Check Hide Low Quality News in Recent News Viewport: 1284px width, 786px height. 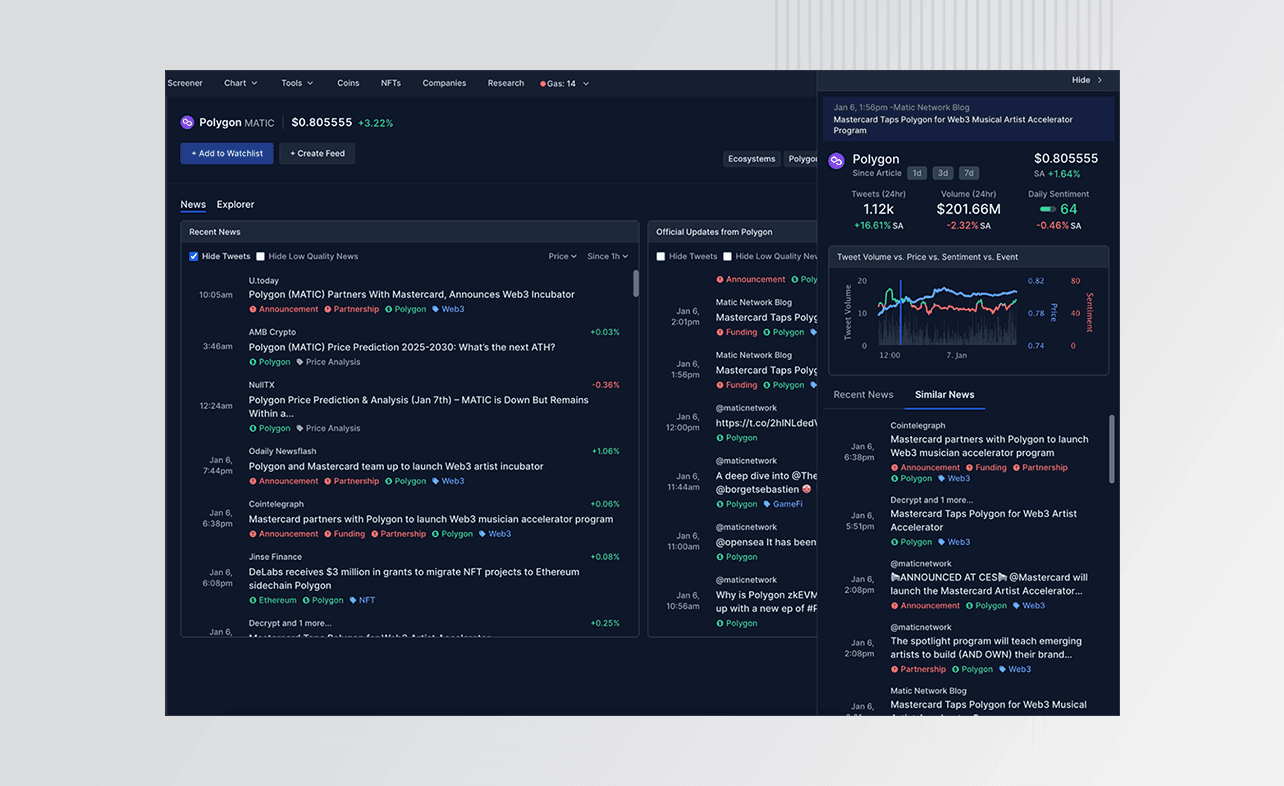click(261, 257)
